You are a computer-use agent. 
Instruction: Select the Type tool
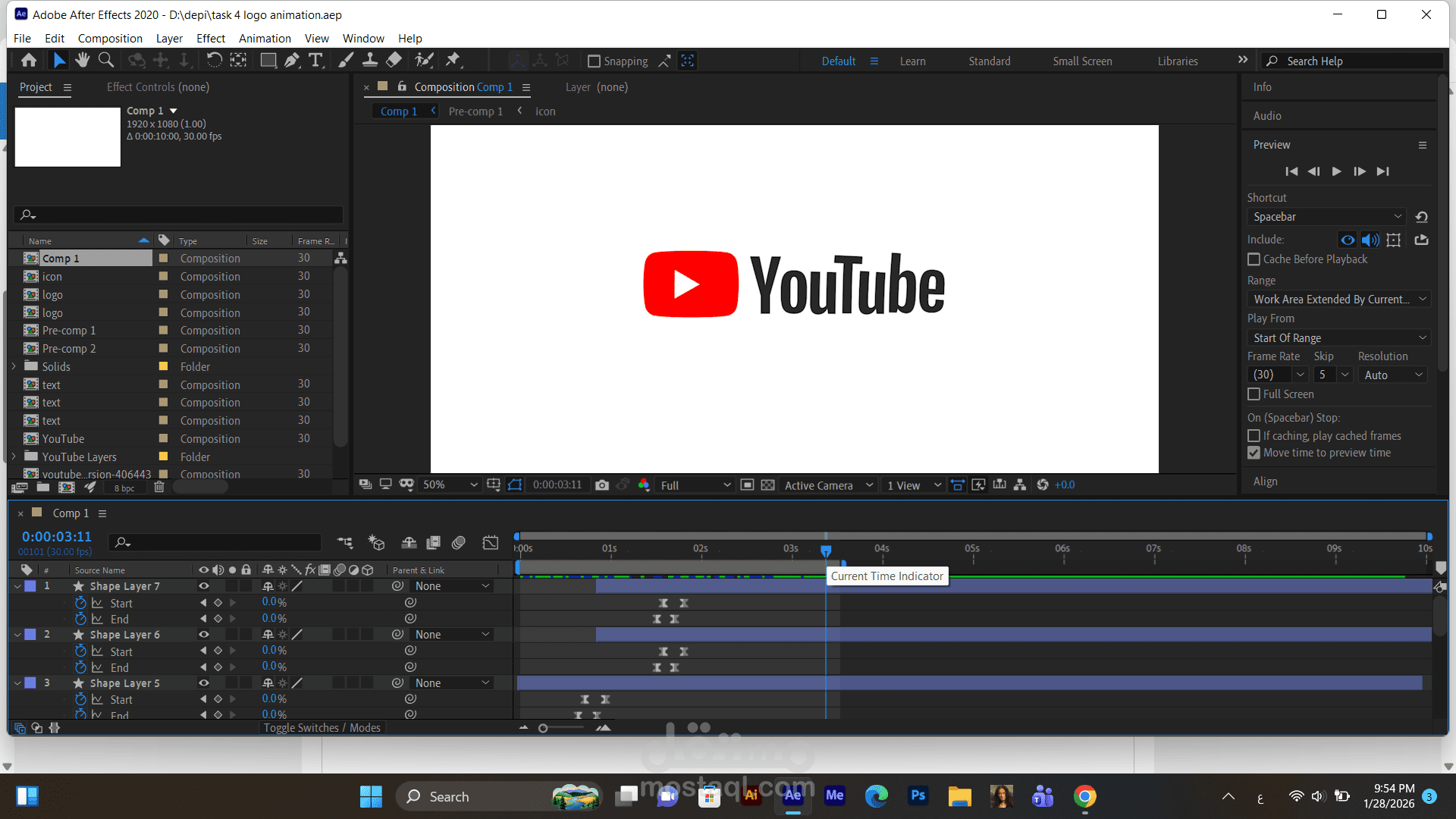click(x=316, y=61)
